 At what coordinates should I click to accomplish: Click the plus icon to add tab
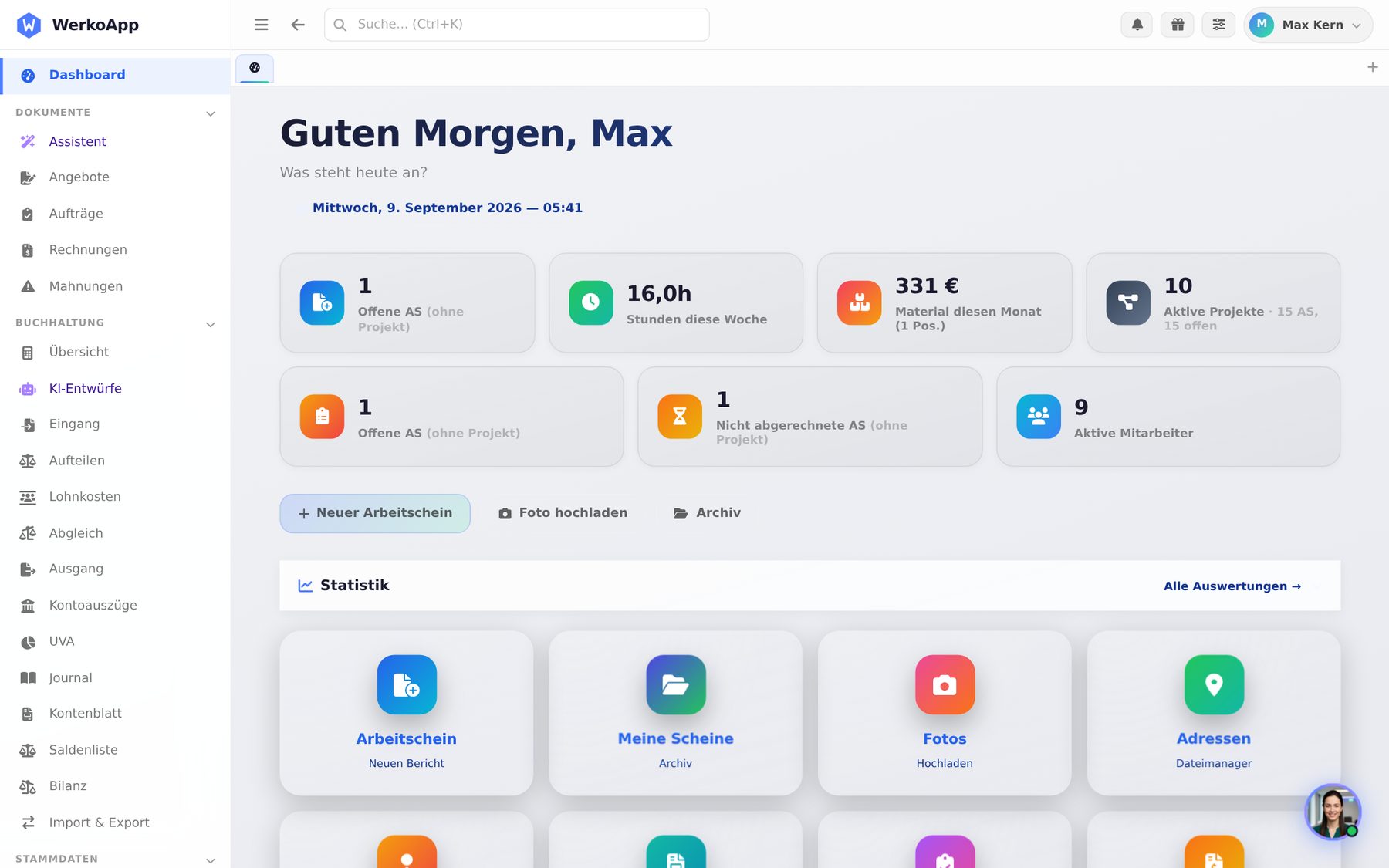pos(1373,67)
